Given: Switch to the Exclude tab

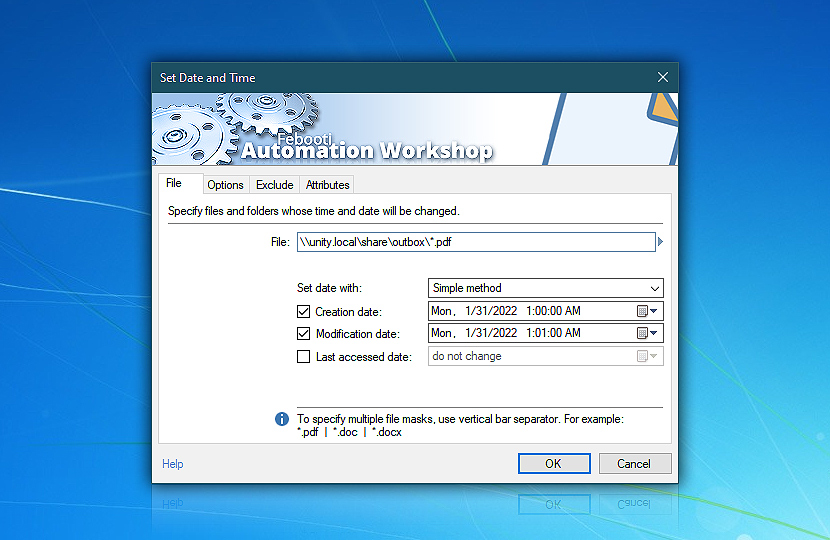Looking at the screenshot, I should [274, 185].
